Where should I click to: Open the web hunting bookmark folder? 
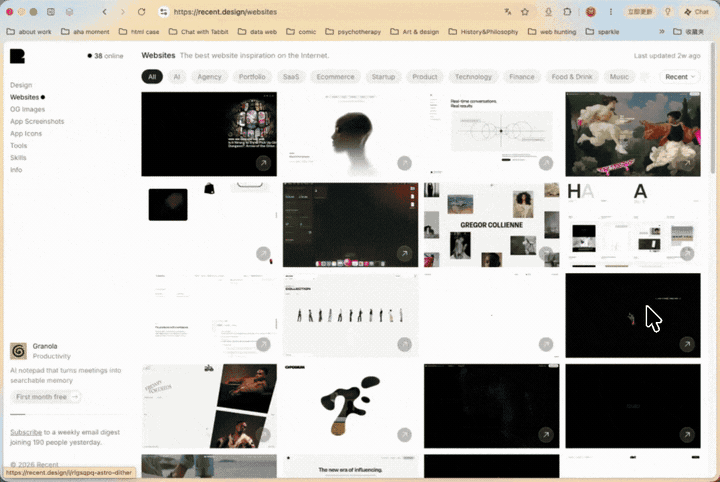pyautogui.click(x=552, y=32)
